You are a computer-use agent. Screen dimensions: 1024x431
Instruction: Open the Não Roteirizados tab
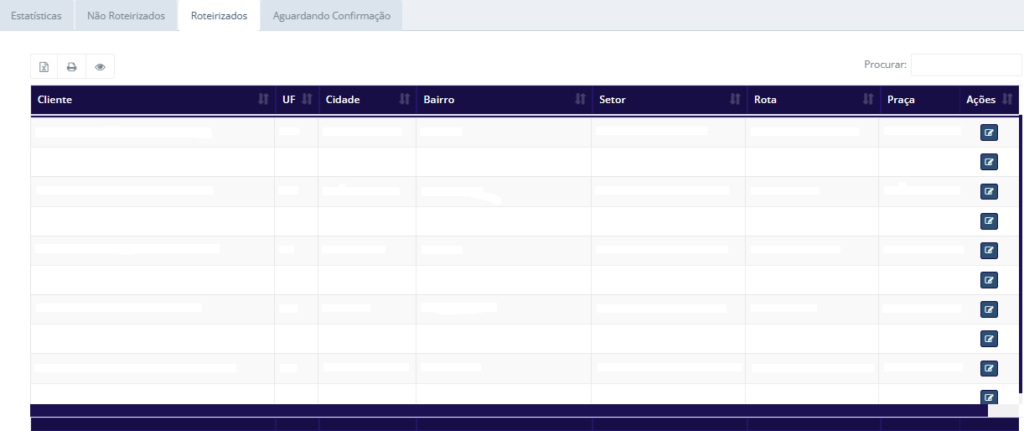[x=126, y=16]
